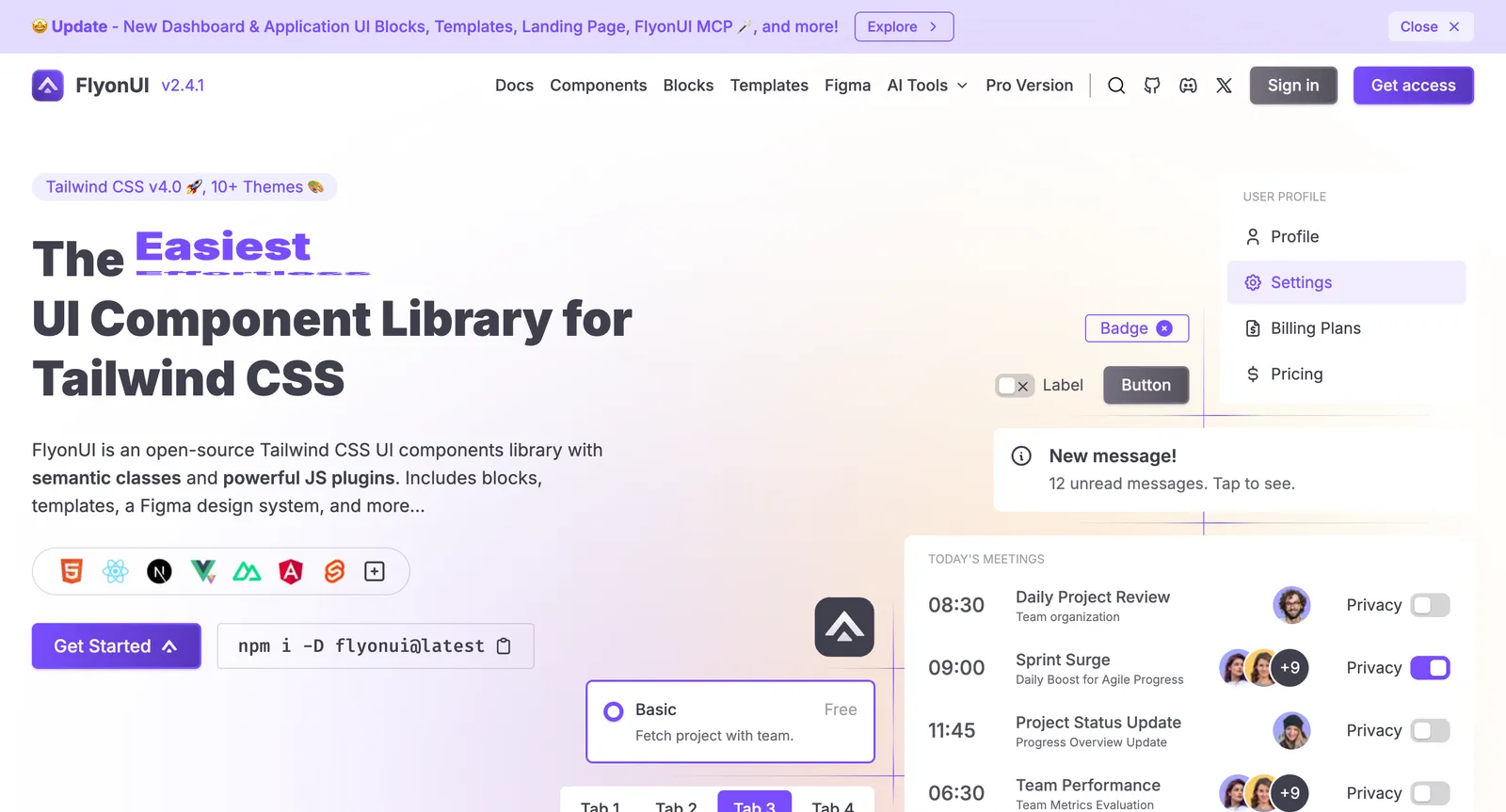
Task: Select the Next.js framework icon
Action: (x=159, y=571)
